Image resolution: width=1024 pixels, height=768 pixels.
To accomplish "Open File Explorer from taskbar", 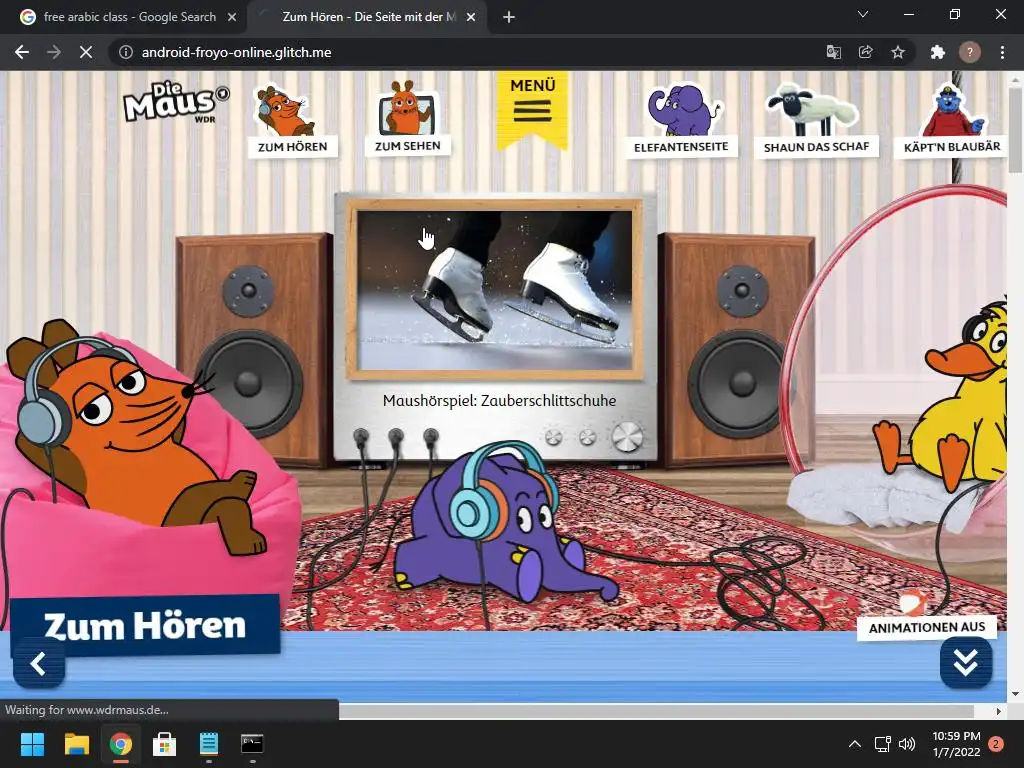I will (76, 744).
